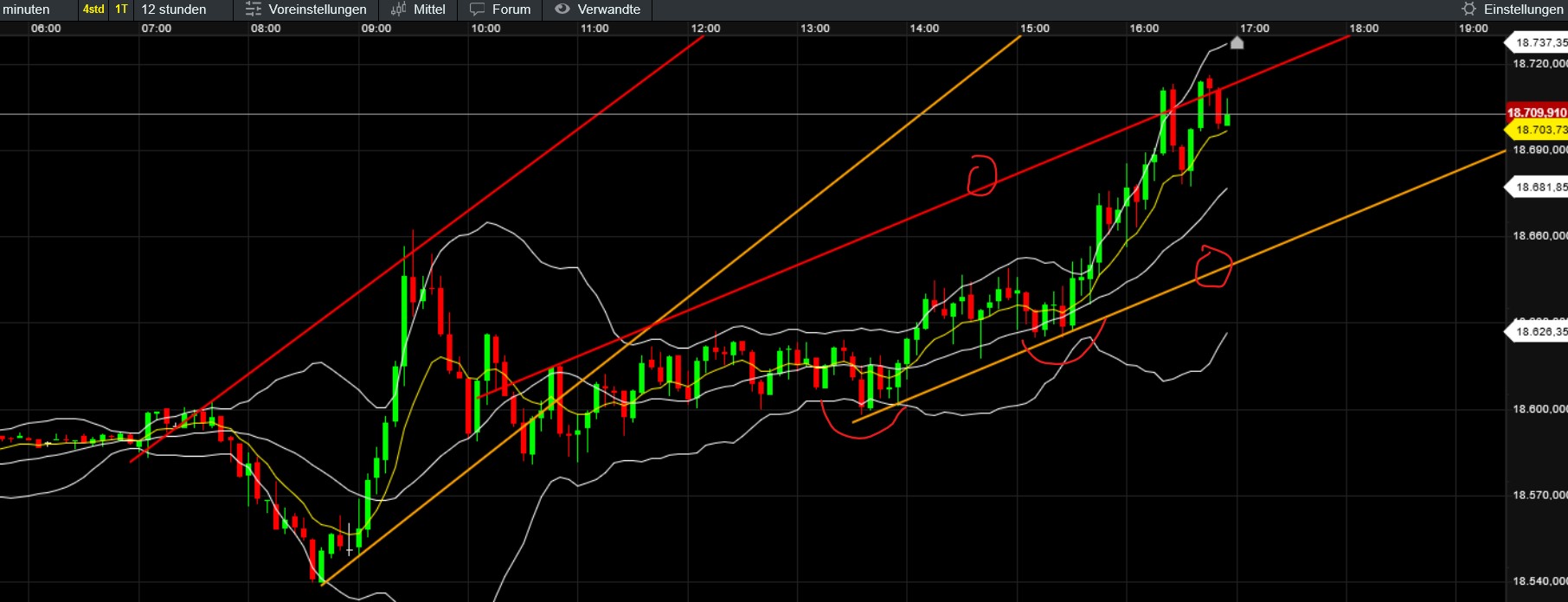Viewport: 1568px width, 602px height.
Task: Open the Voreinstellungen presets menu
Action: [306, 10]
